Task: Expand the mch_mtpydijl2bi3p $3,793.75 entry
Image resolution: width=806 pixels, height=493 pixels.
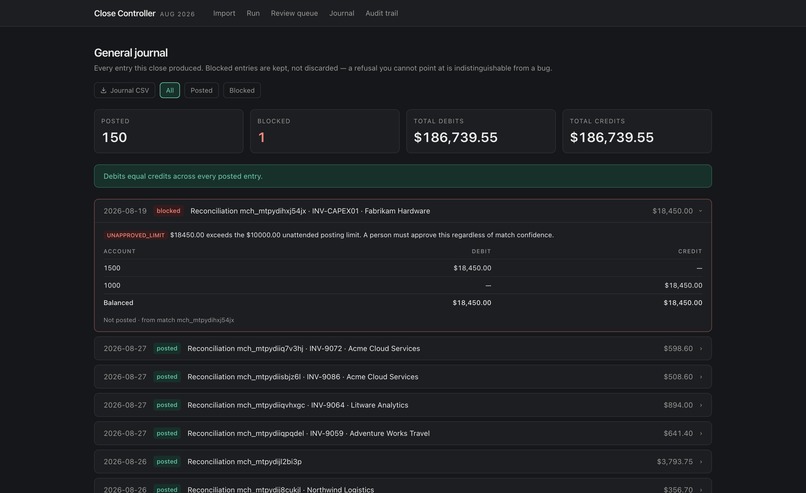Action: (x=402, y=462)
